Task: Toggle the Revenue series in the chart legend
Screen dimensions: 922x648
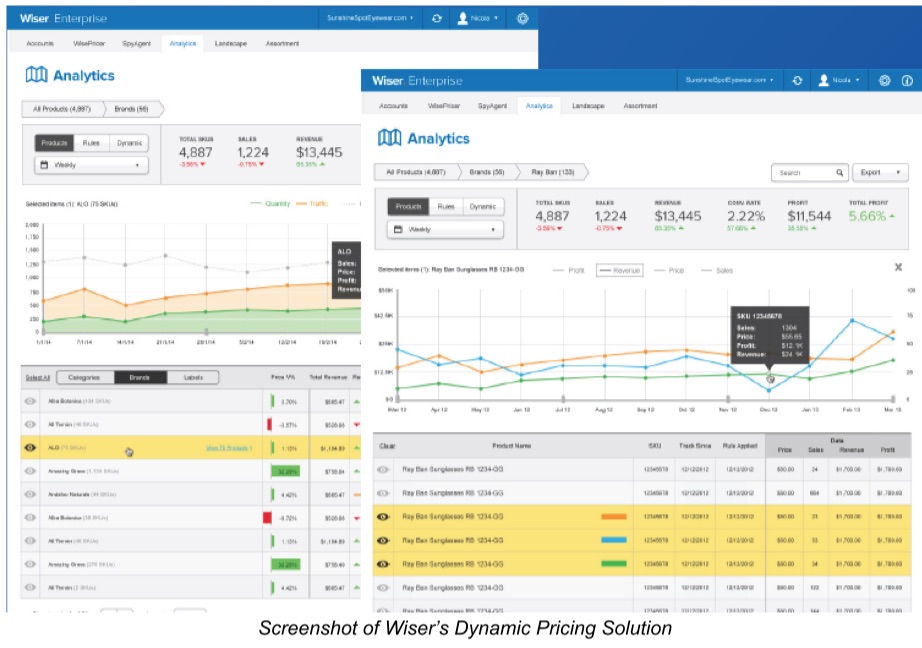Action: [619, 270]
